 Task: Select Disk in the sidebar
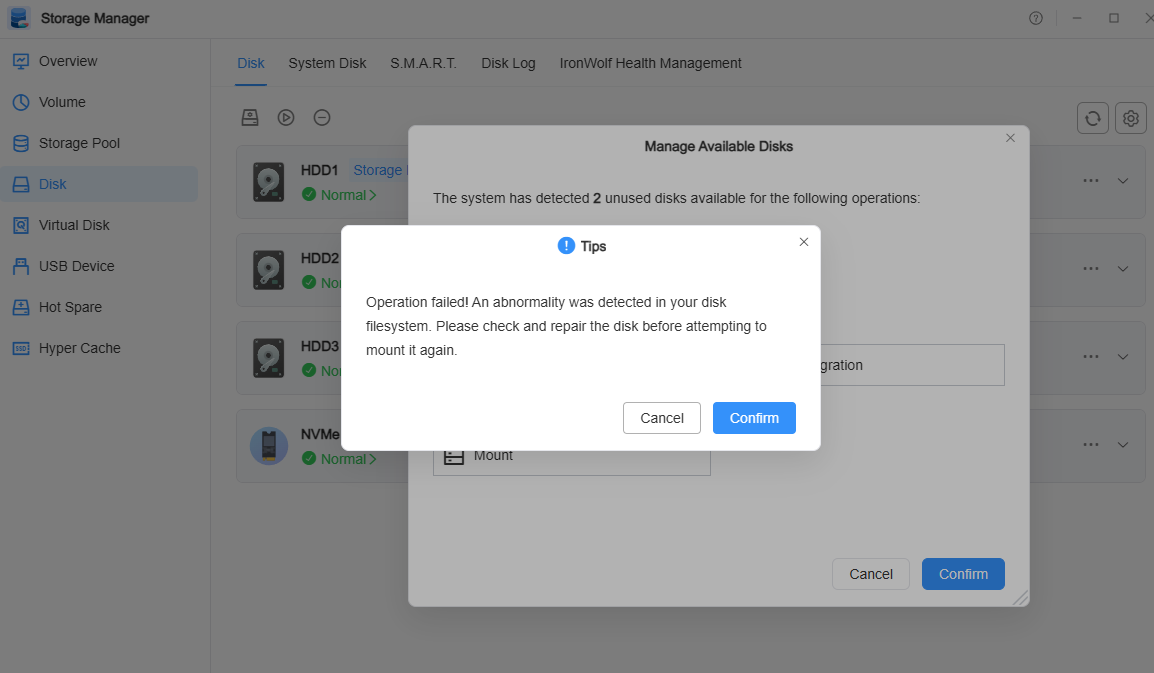click(x=99, y=184)
